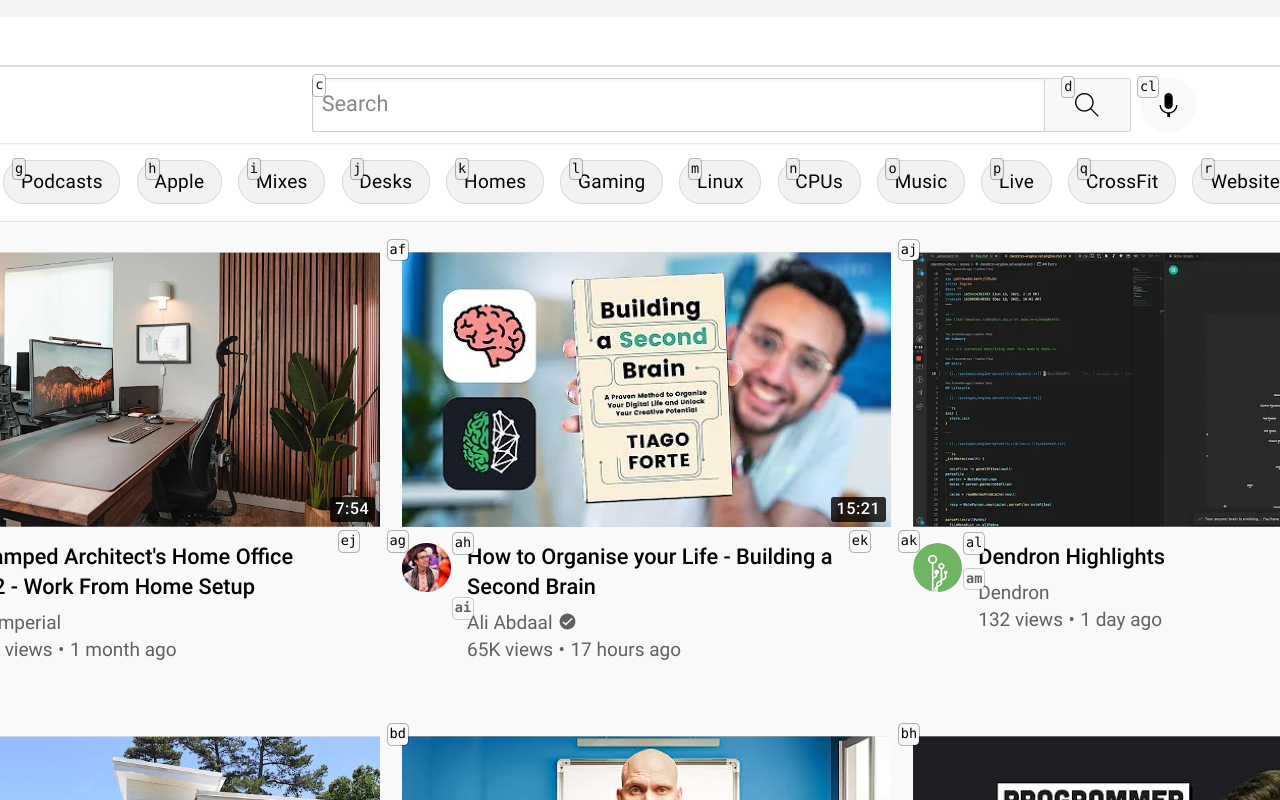
Task: Select the Linux filter chip
Action: (x=719, y=182)
